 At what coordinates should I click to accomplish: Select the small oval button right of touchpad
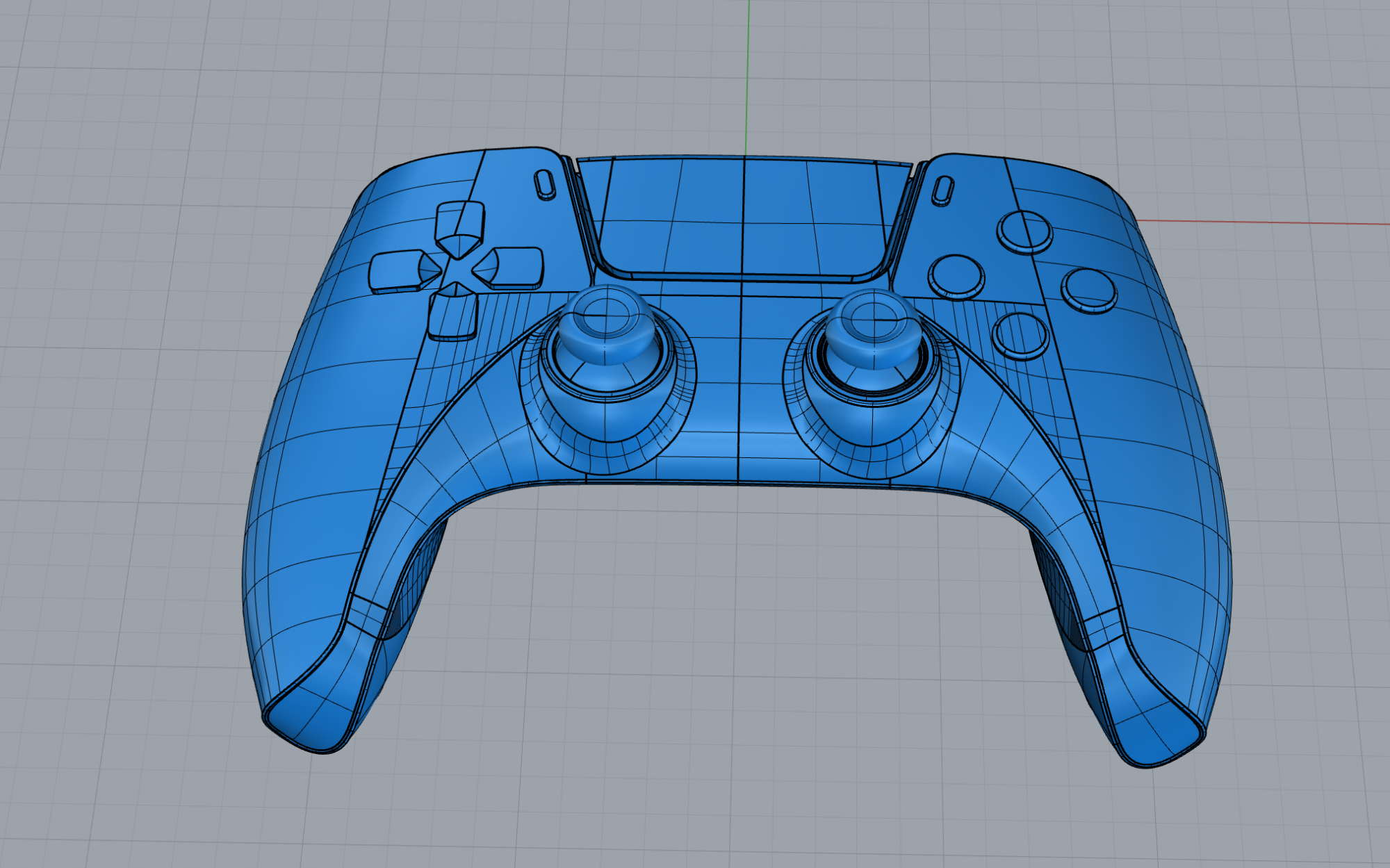[942, 190]
